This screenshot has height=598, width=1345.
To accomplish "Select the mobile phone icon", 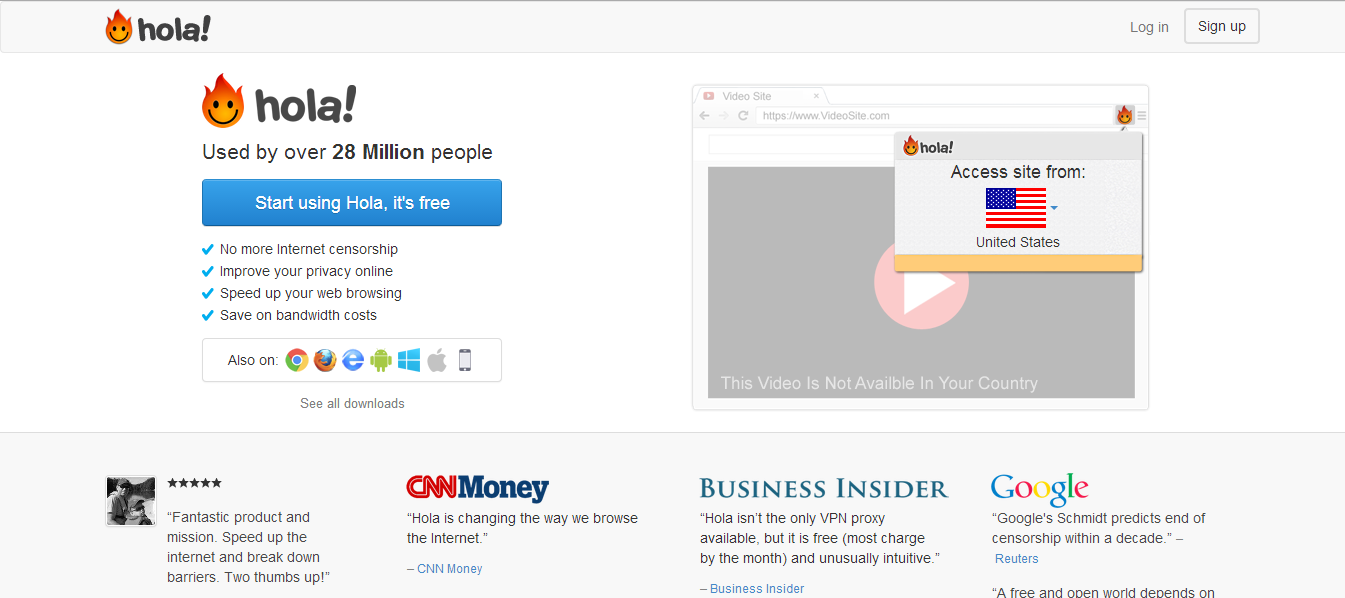I will tap(465, 360).
